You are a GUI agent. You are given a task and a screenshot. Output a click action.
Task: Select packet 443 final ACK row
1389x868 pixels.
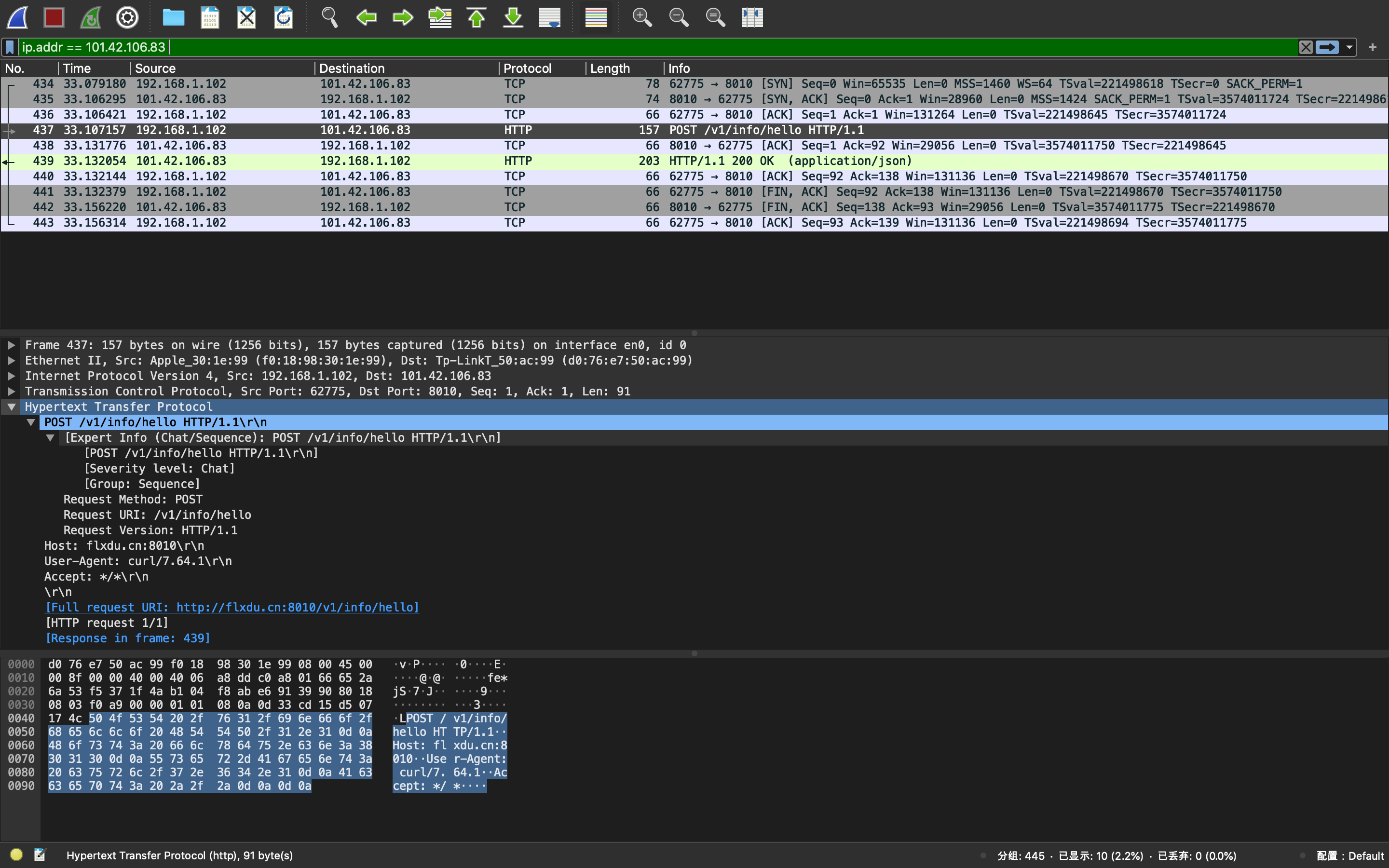tap(694, 223)
